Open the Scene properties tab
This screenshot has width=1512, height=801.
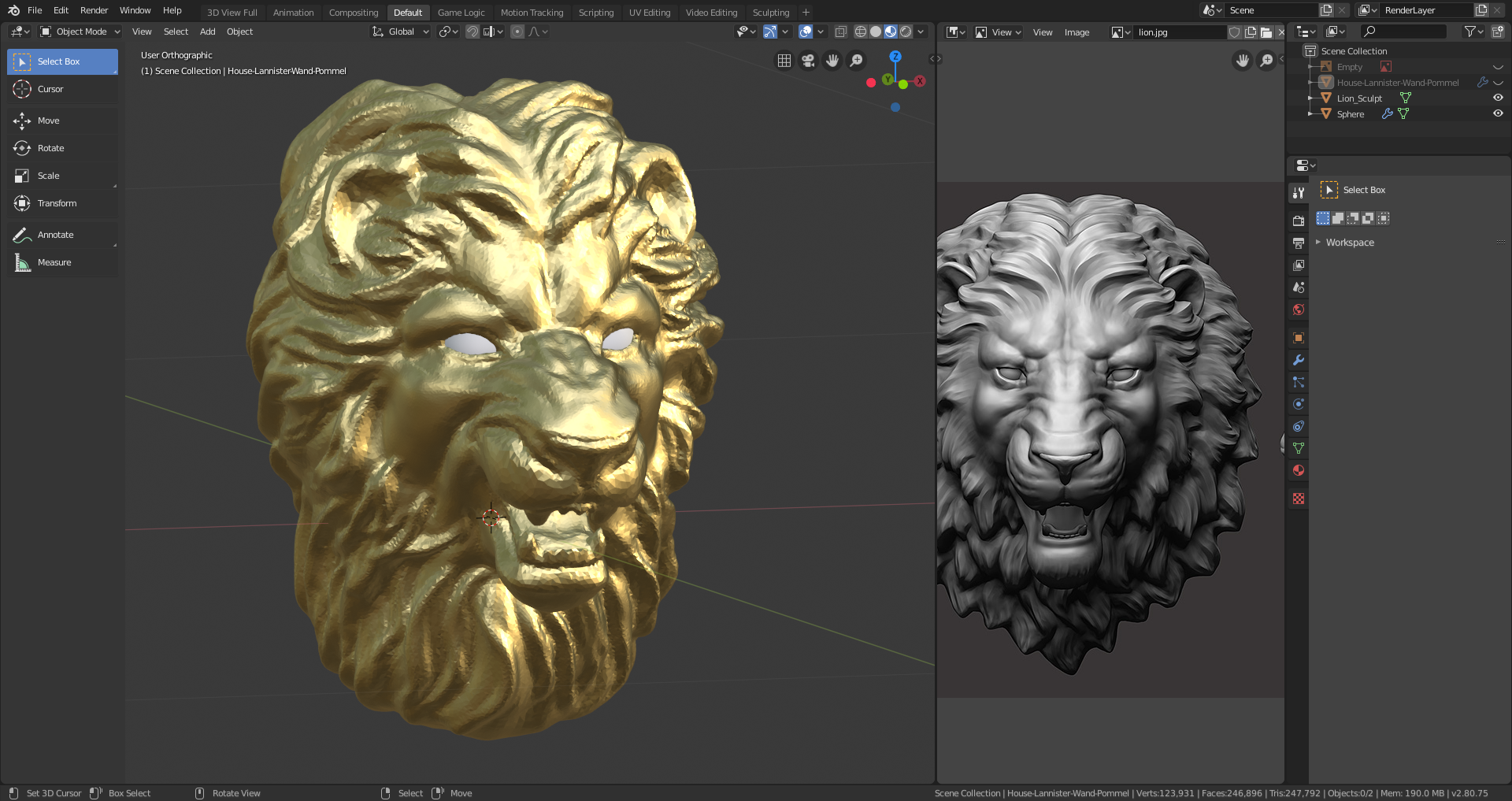click(x=1299, y=287)
